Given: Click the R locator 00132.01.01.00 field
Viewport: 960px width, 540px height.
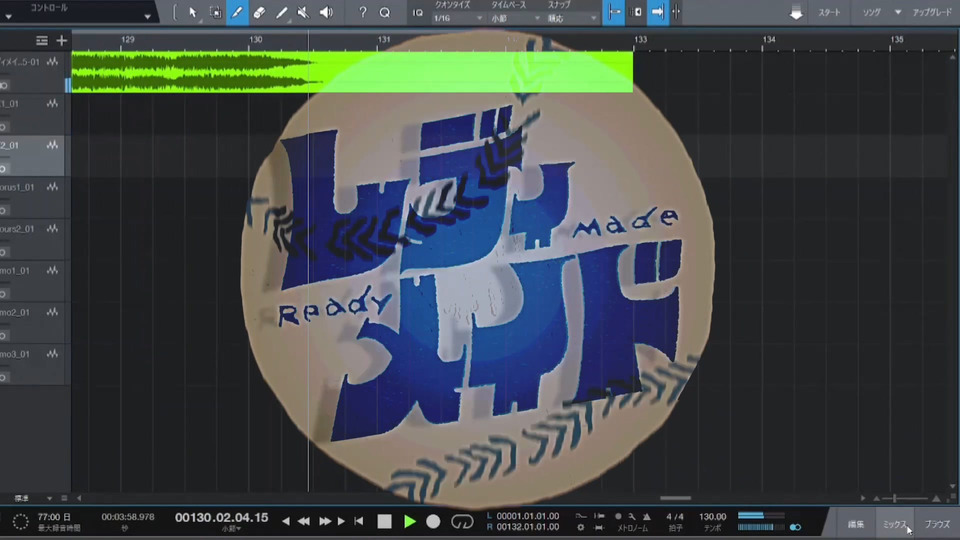Looking at the screenshot, I should [527, 527].
